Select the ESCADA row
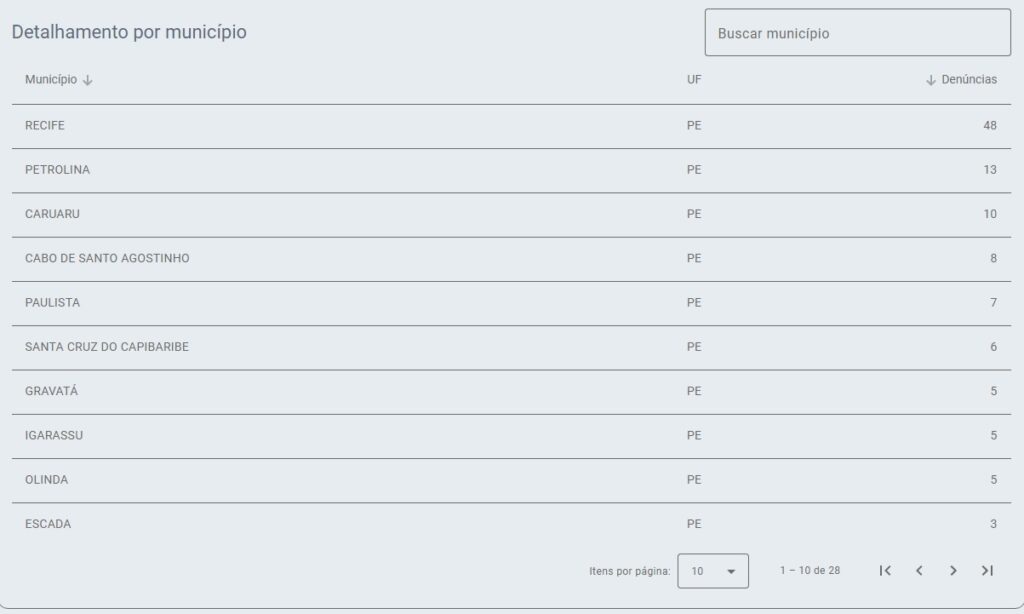 point(511,525)
